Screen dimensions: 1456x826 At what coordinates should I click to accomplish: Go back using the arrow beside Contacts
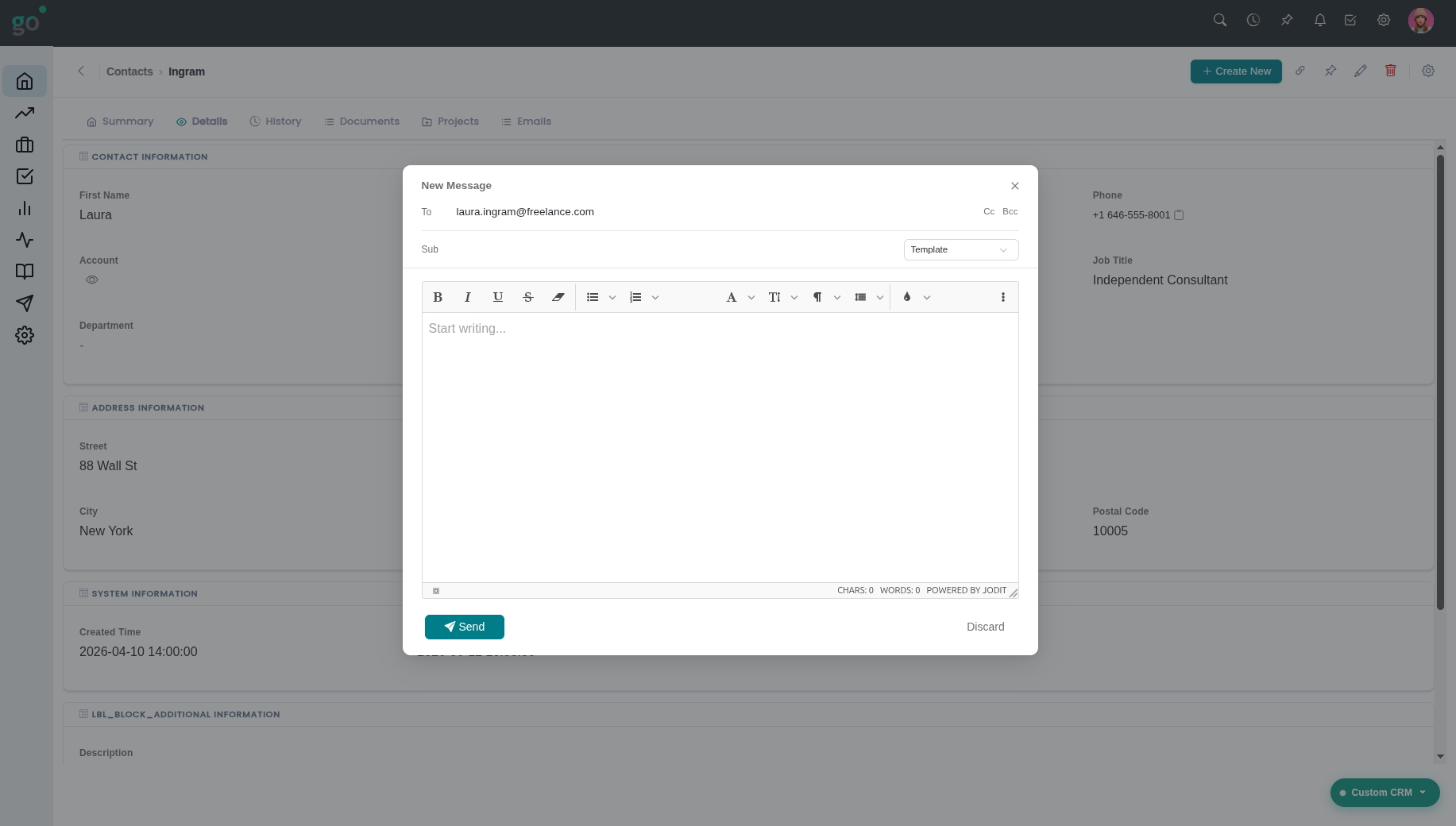pyautogui.click(x=81, y=71)
